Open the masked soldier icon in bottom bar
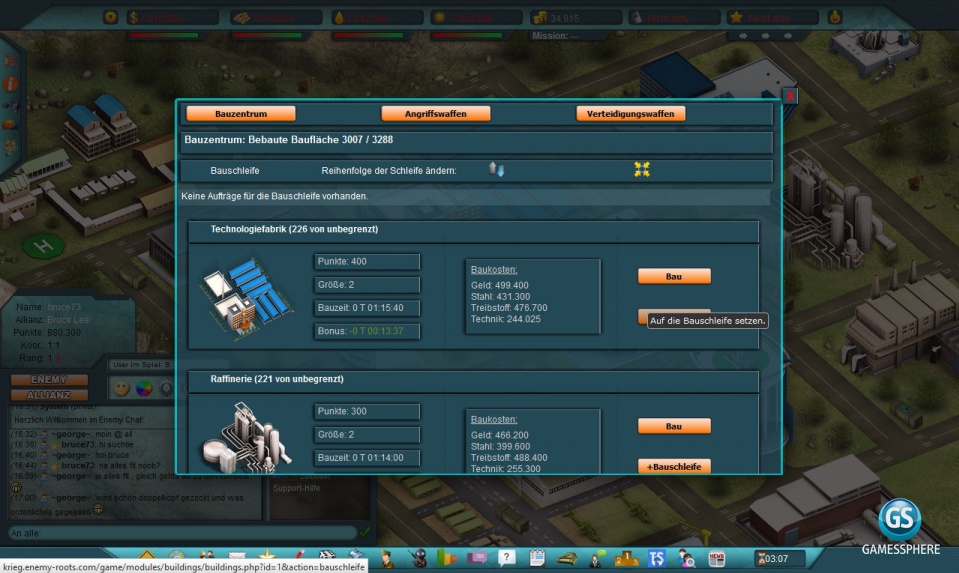The height and width of the screenshot is (573, 959). click(418, 559)
